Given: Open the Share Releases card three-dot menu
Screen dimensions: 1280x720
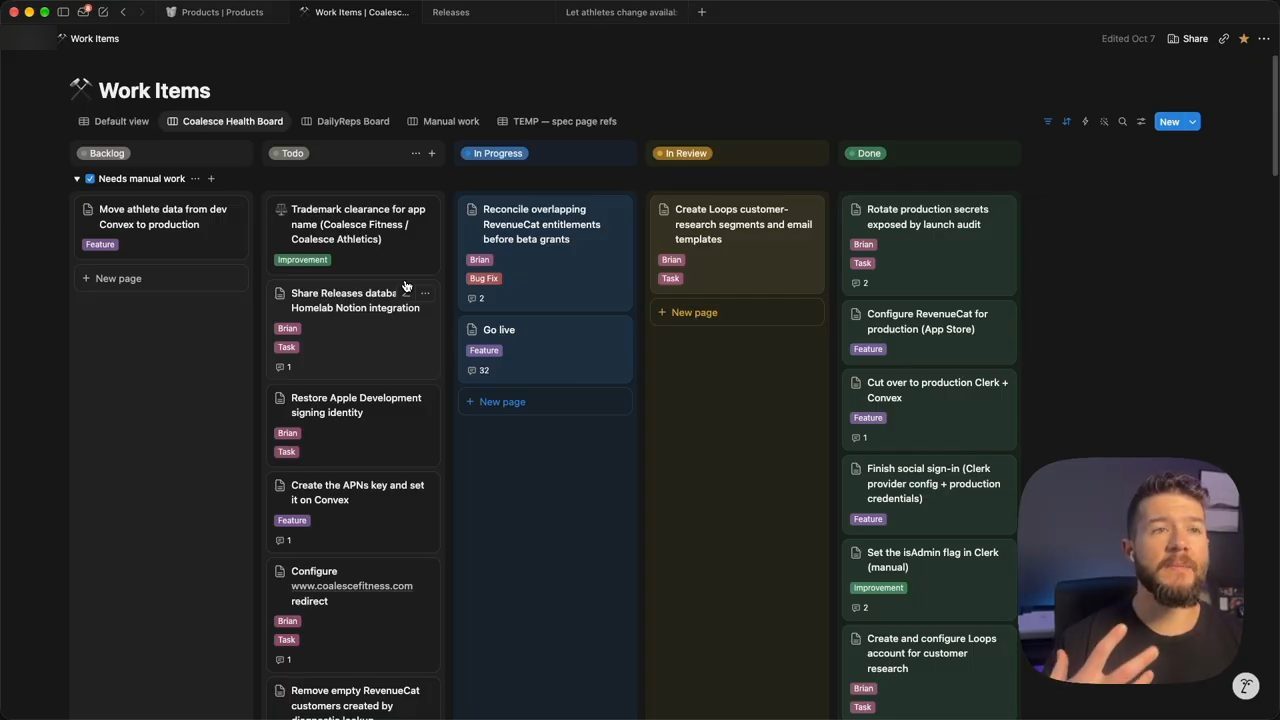Looking at the screenshot, I should 425,293.
